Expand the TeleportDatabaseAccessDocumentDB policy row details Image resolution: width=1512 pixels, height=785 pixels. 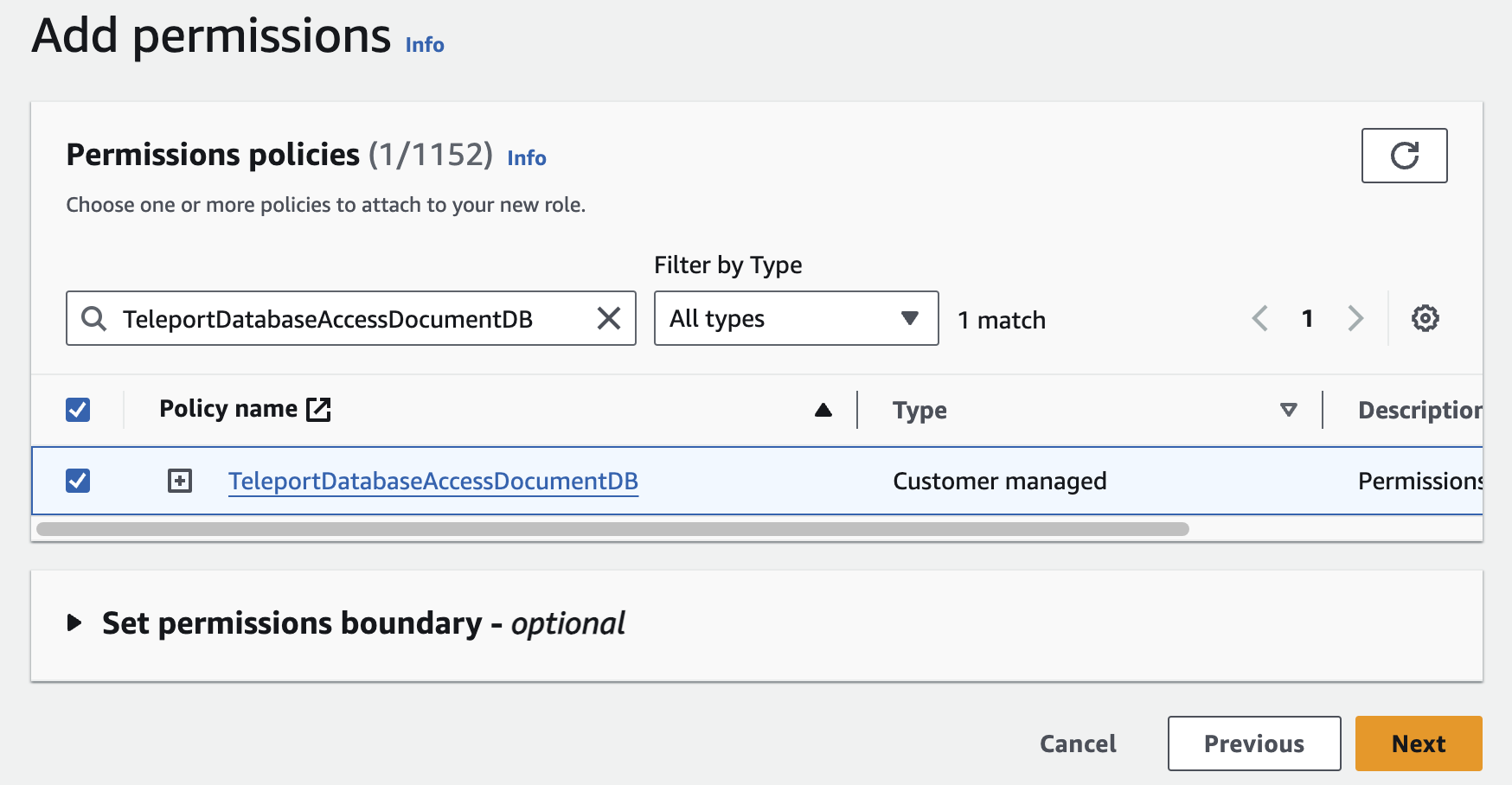[180, 481]
